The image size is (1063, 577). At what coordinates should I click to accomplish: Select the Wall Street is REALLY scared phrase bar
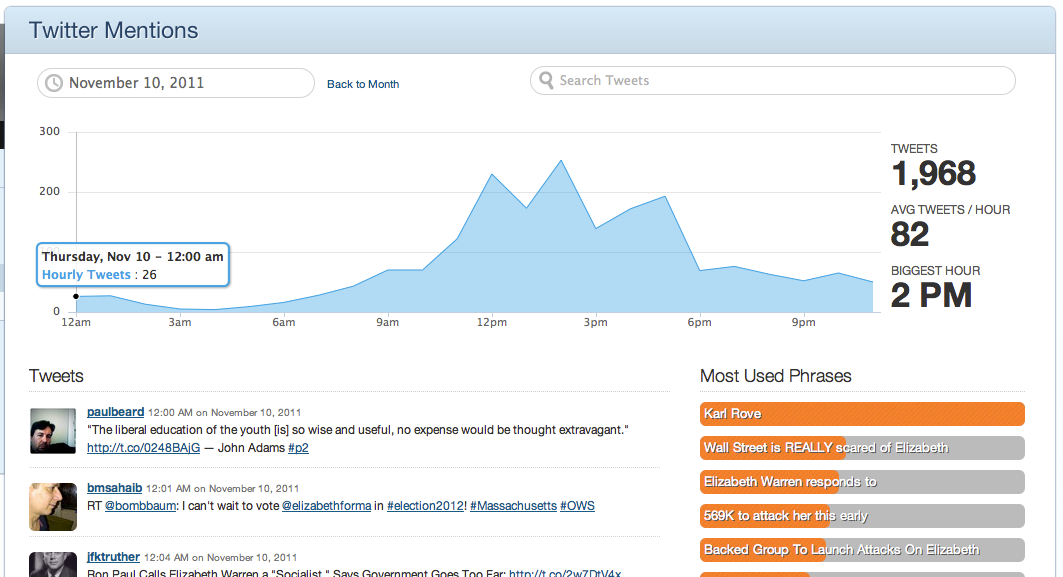(862, 447)
